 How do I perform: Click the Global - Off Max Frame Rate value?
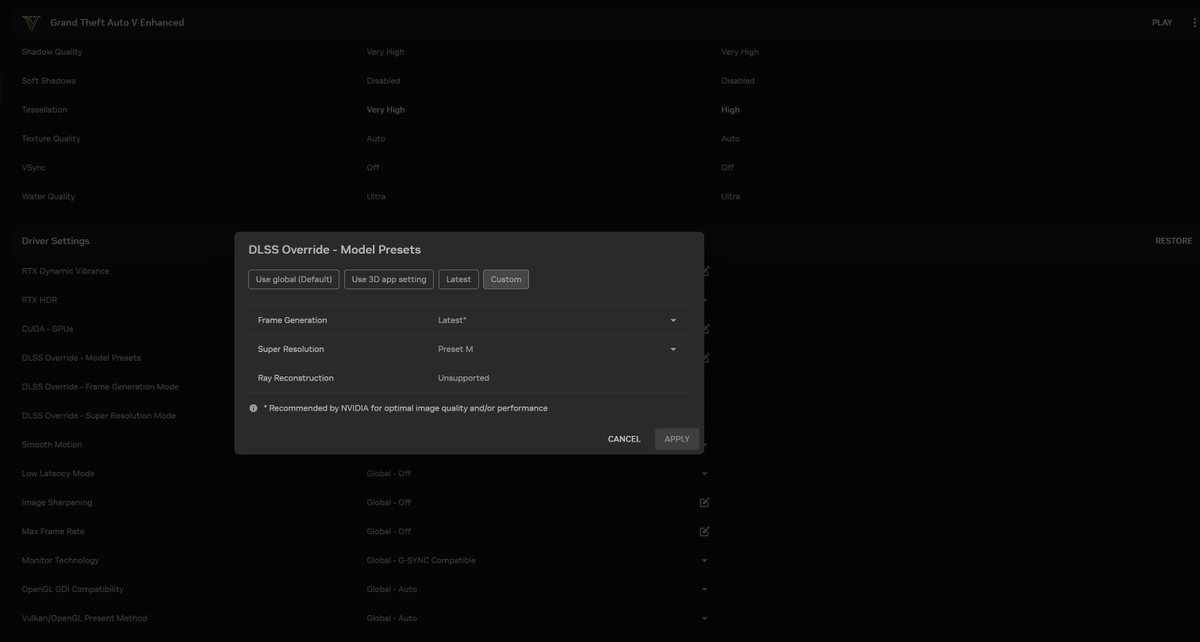pos(389,531)
